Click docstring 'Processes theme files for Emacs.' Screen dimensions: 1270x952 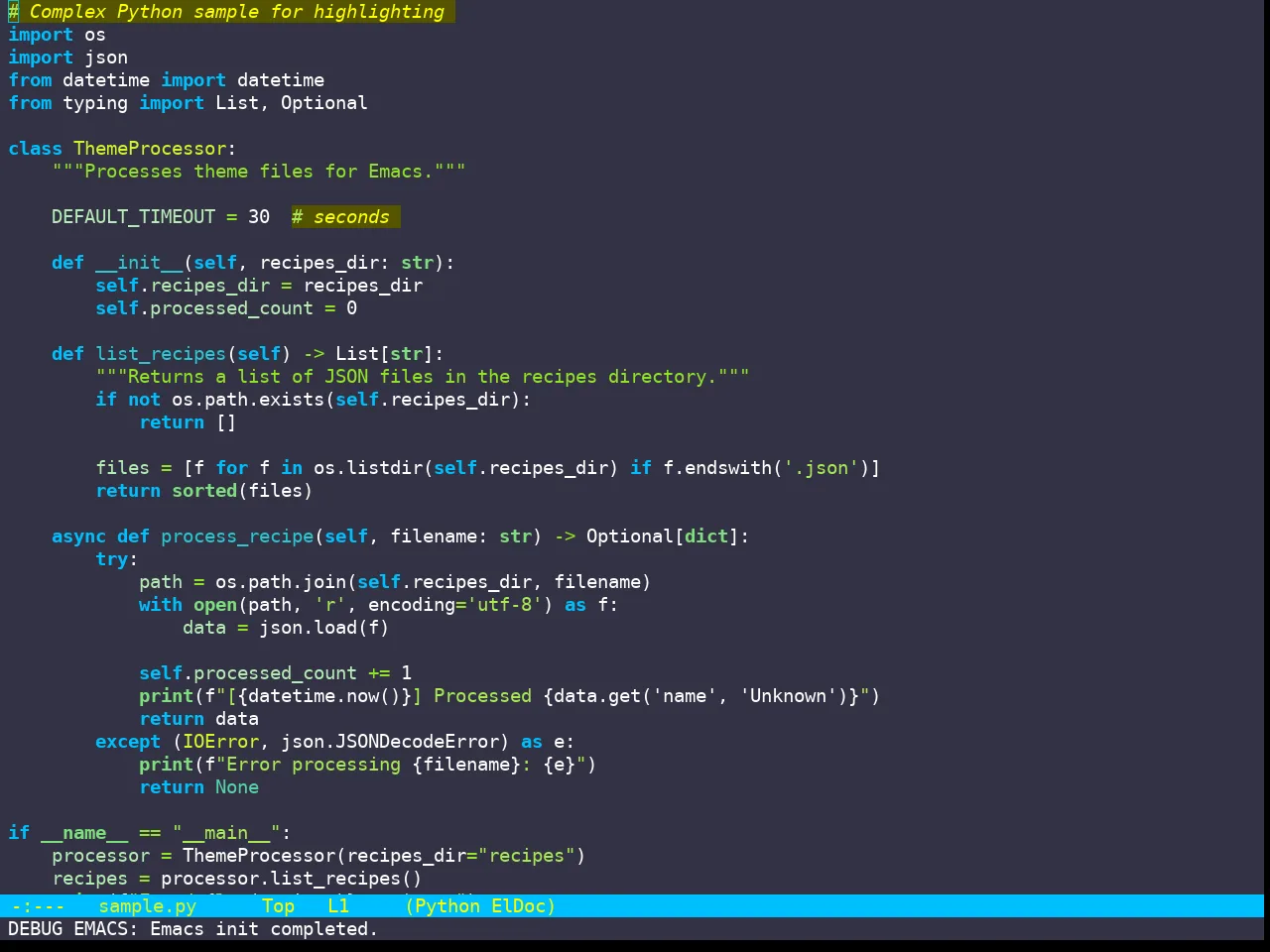pos(259,172)
